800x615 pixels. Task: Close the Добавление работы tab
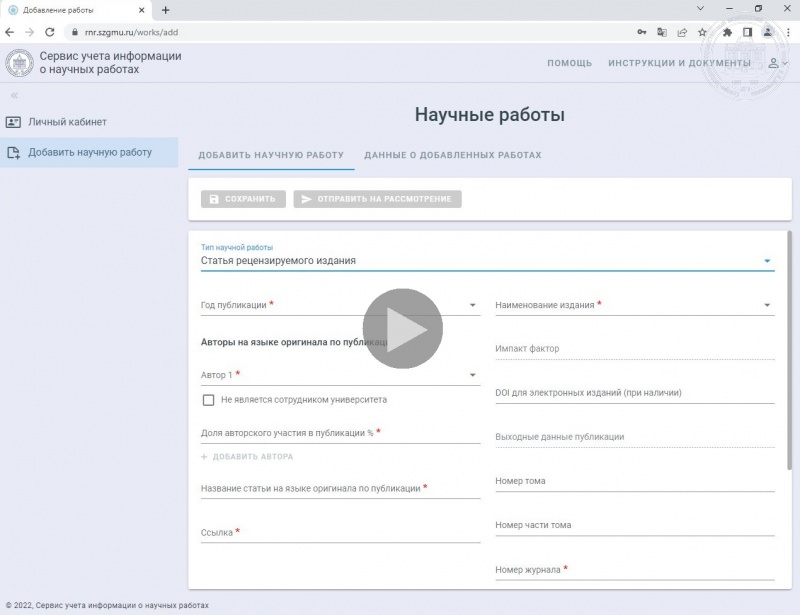tap(142, 10)
